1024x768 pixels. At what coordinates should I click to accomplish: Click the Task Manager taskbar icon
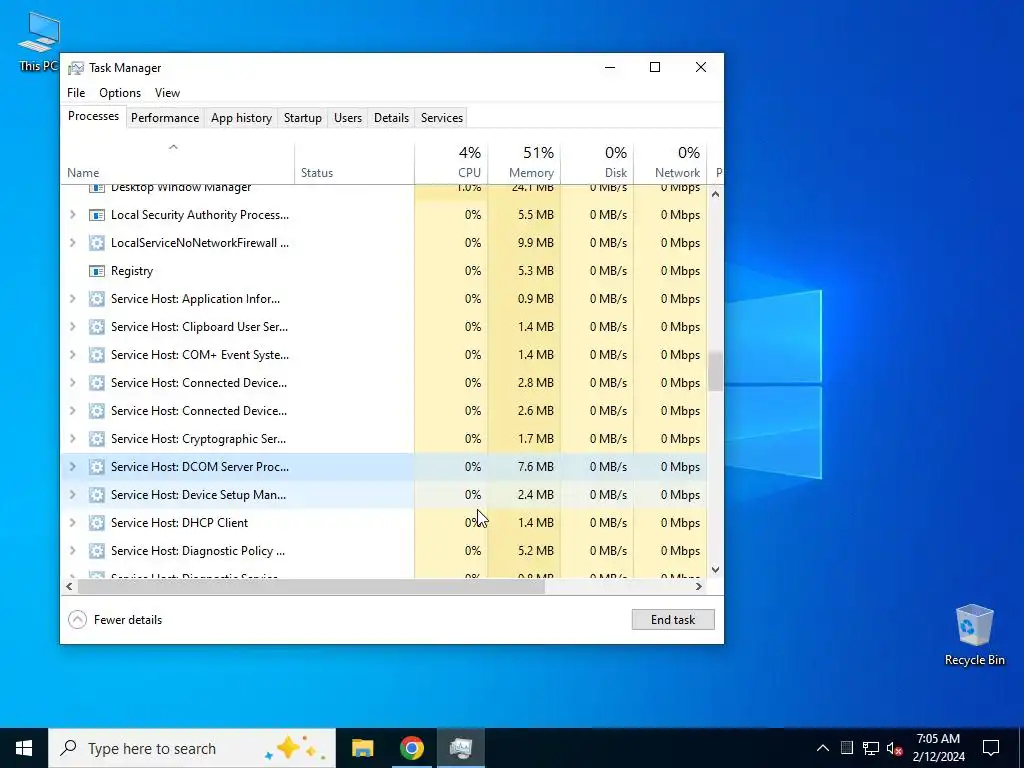point(461,748)
